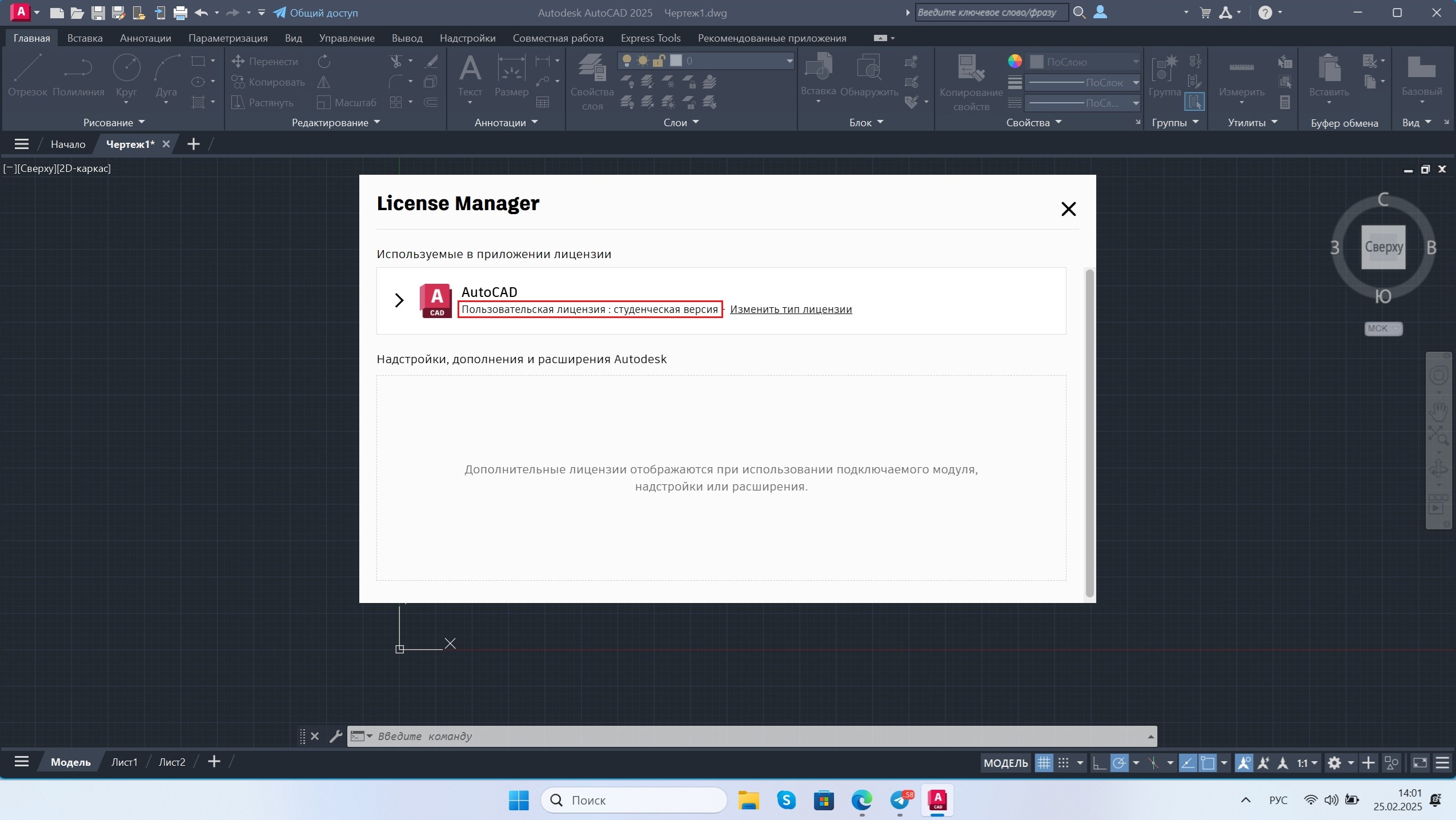Open the annotation scale 1:1 dropdown
This screenshot has width=1456, height=820.
pyautogui.click(x=1307, y=763)
